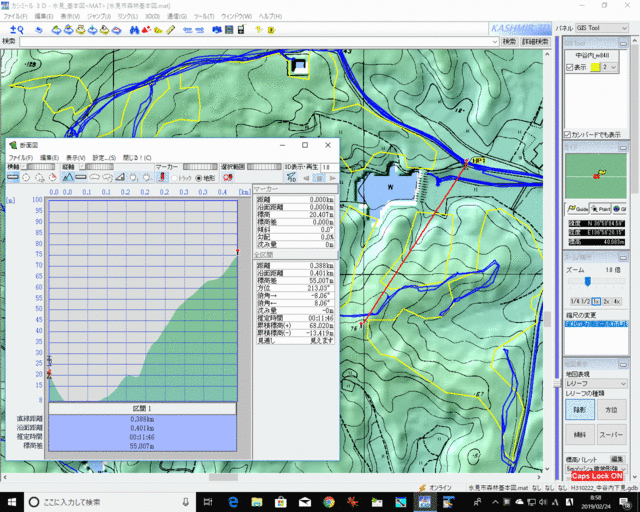Click the first blue map-dish icon after undo

(x=56, y=30)
